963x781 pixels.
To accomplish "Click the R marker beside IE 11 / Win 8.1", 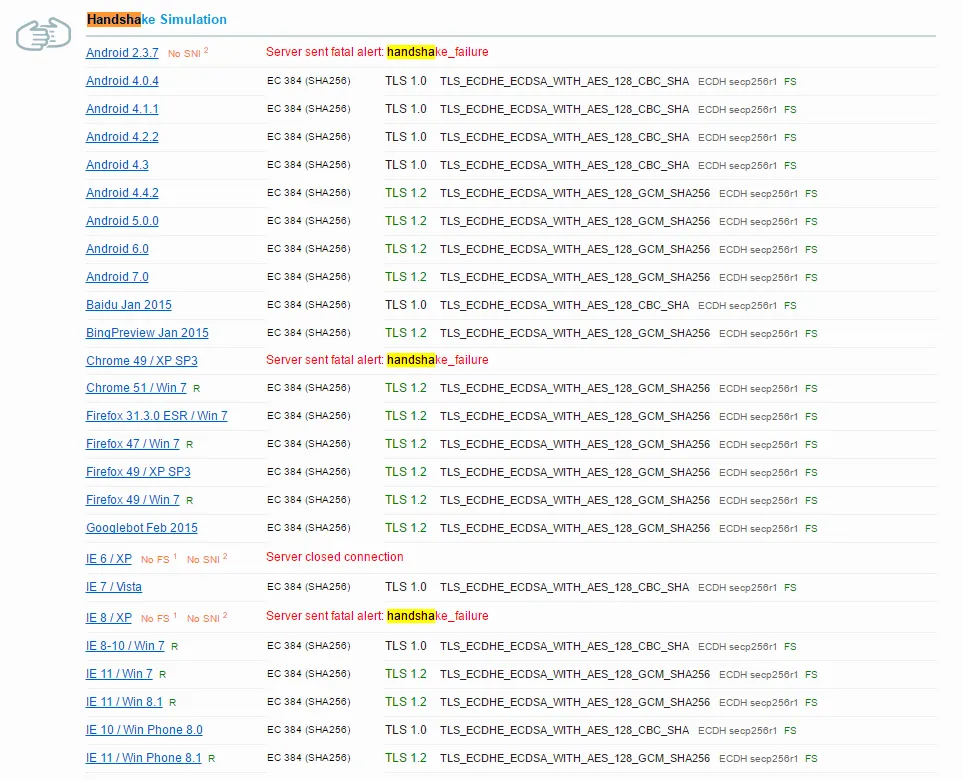I will (173, 702).
